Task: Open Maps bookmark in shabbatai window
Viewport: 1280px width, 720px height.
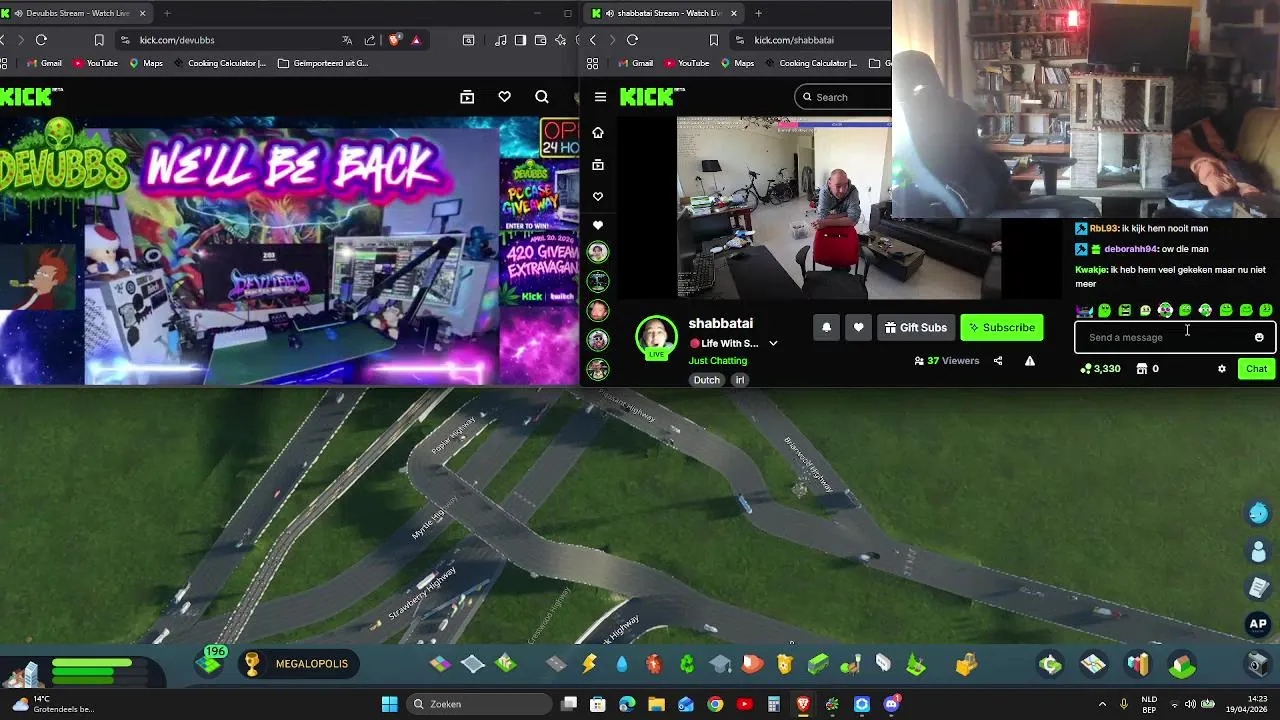Action: pyautogui.click(x=736, y=63)
